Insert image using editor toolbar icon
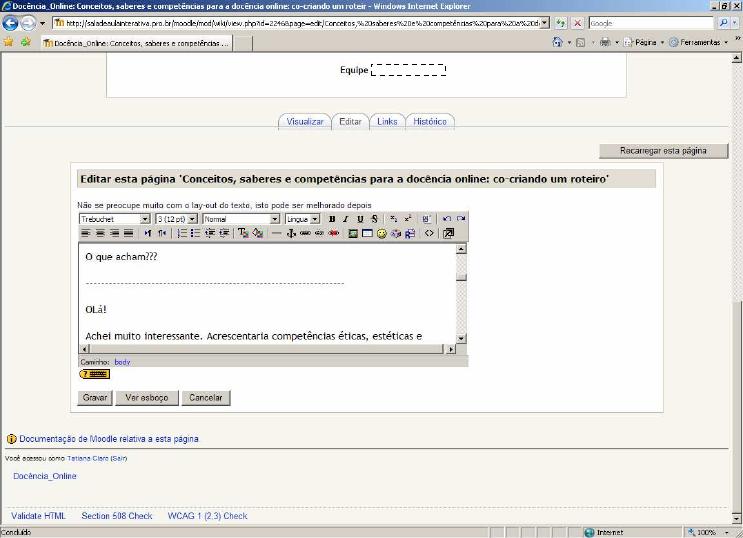The width and height of the screenshot is (743, 538). 353,233
